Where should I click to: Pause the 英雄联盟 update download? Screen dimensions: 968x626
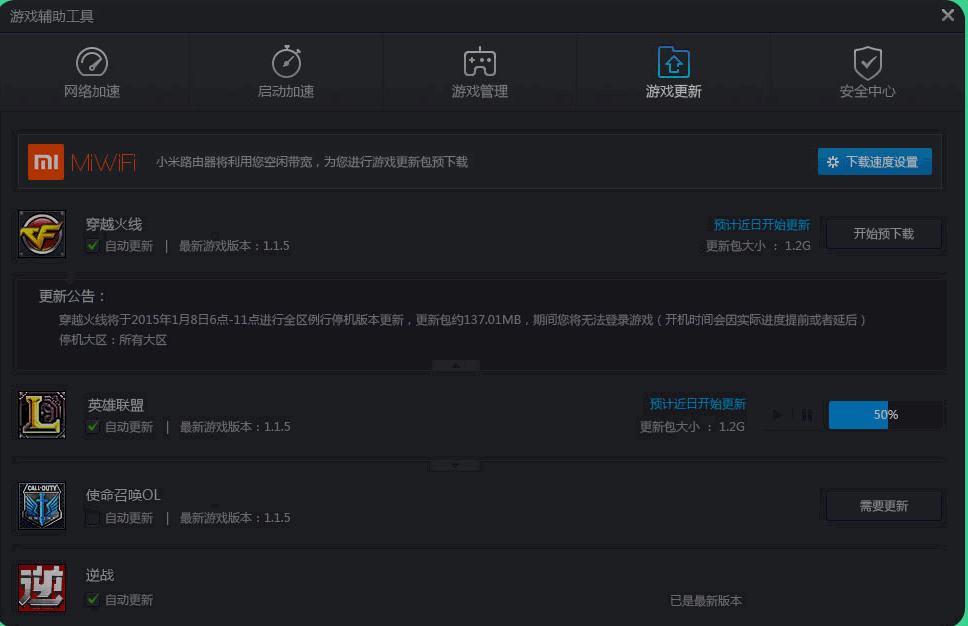tap(807, 415)
